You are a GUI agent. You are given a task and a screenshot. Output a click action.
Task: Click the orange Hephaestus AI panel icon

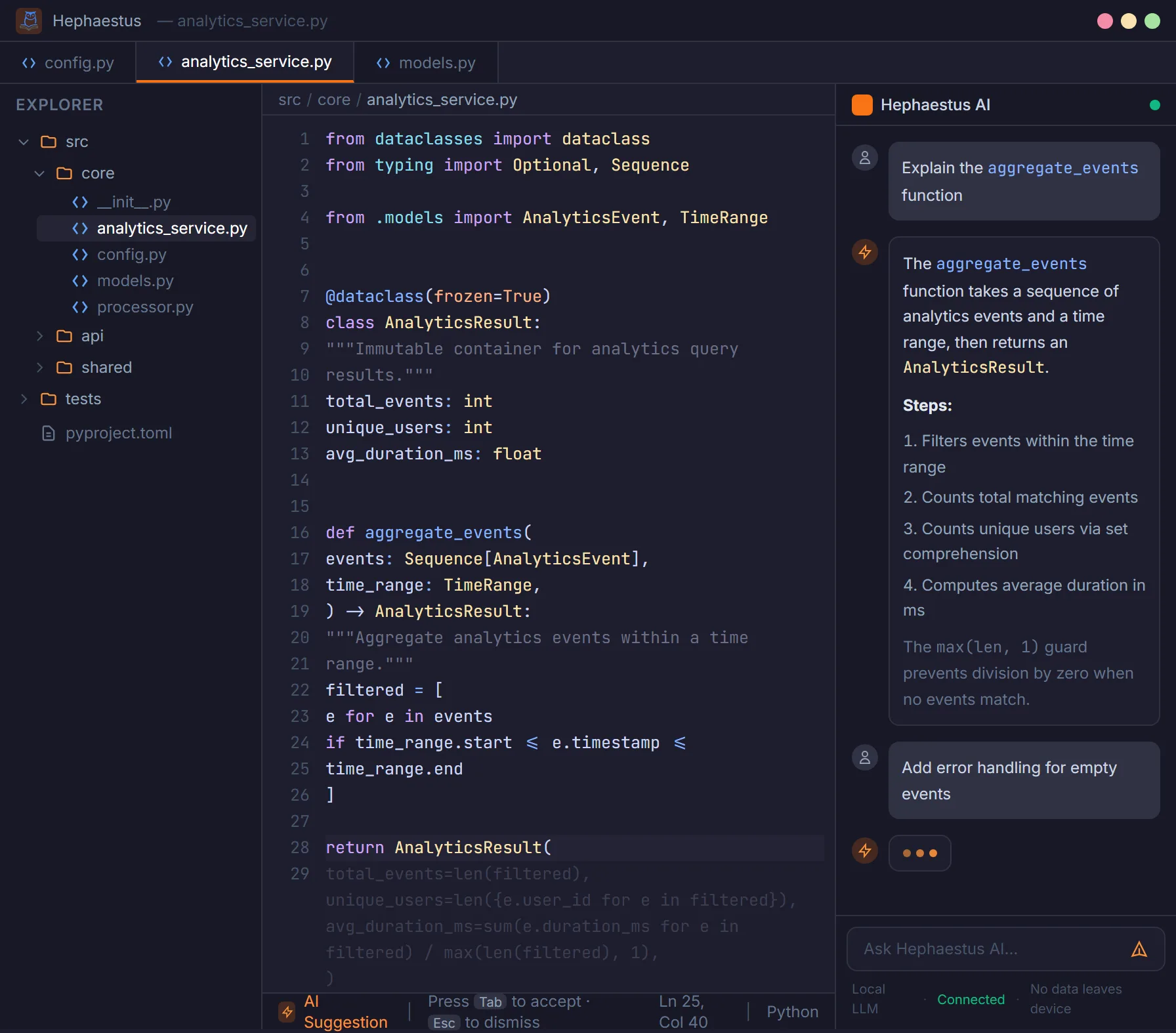coord(862,105)
